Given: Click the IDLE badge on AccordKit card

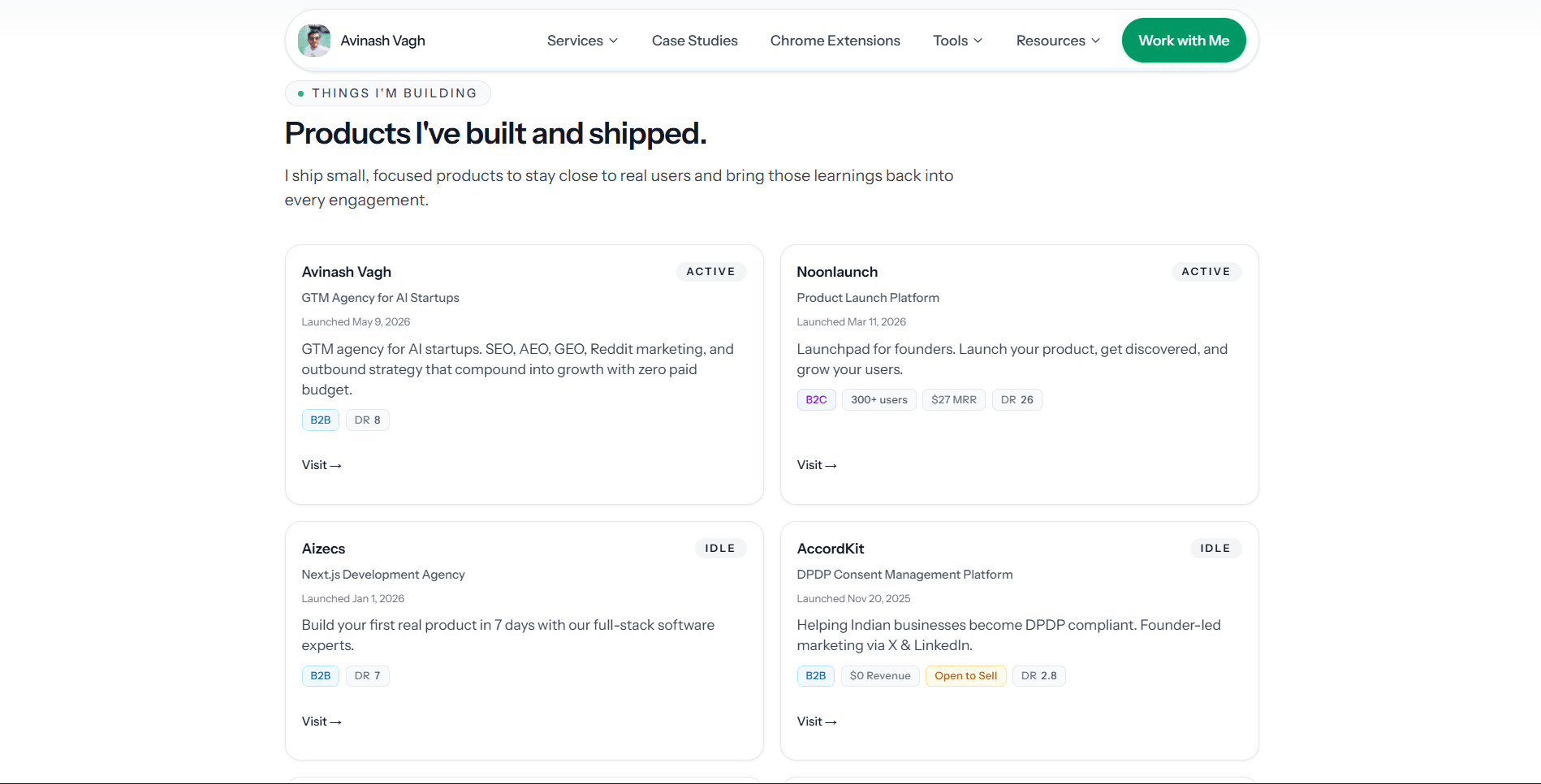Looking at the screenshot, I should [1215, 549].
